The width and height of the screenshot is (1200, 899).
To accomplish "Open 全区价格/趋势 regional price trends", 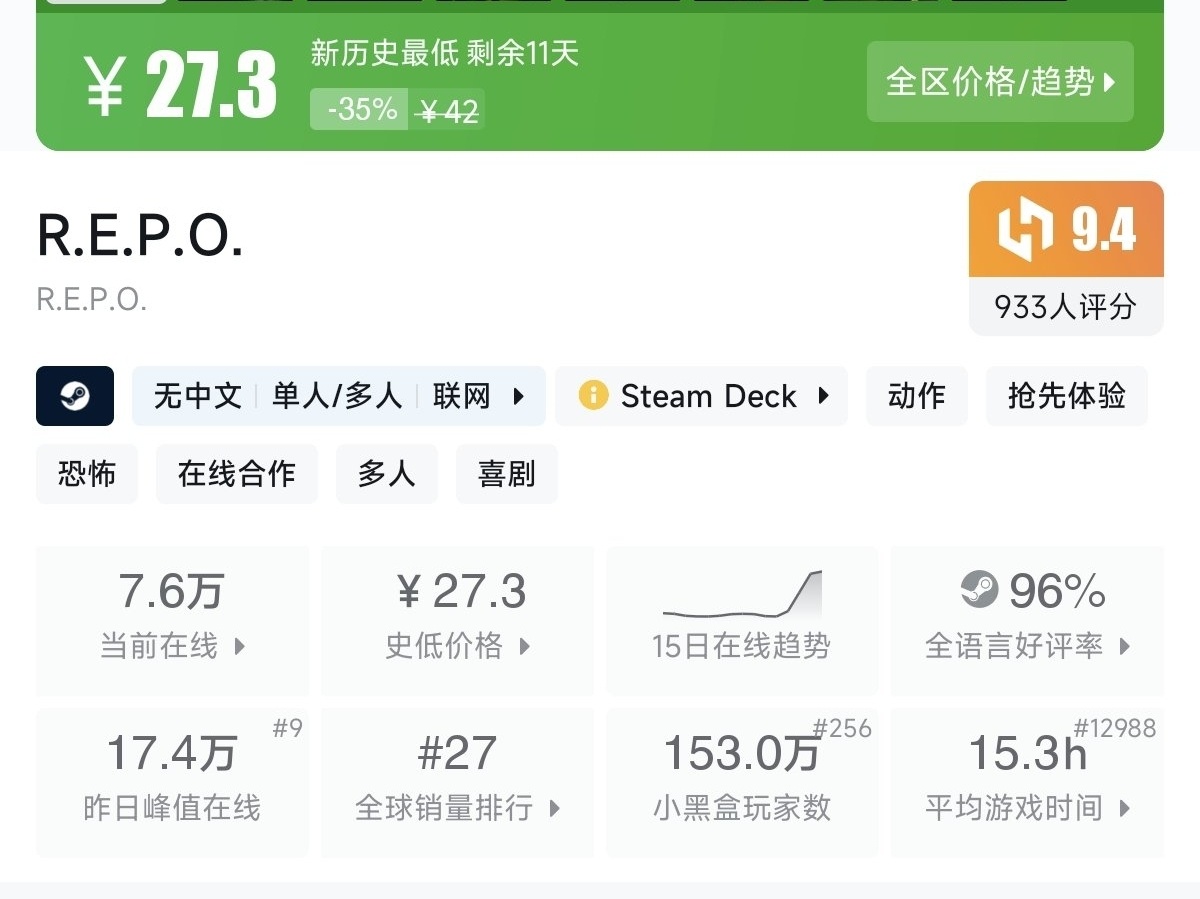I will tap(1000, 82).
